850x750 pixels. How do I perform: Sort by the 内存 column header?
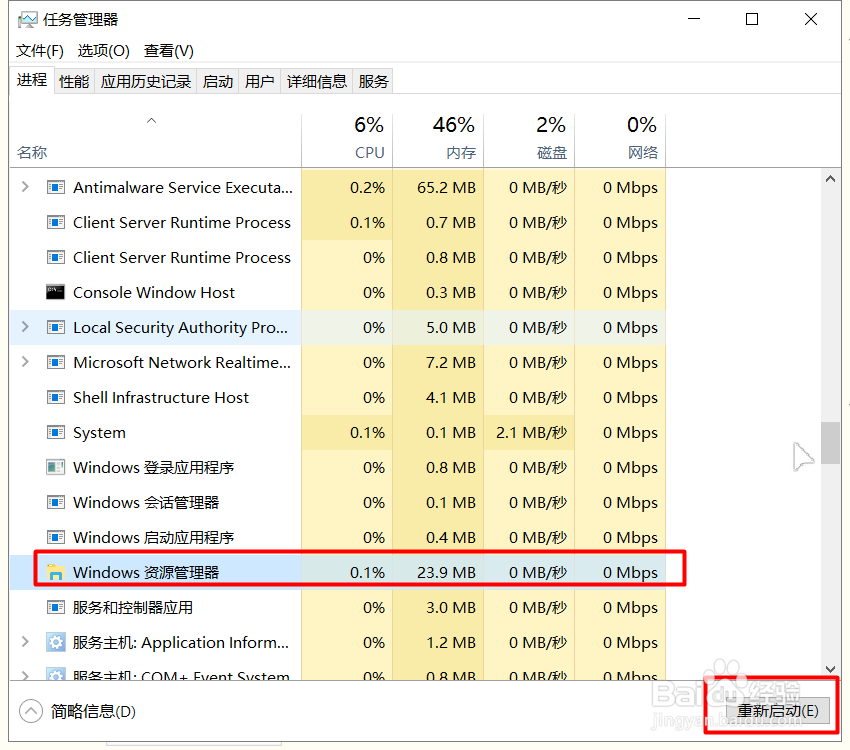click(438, 140)
